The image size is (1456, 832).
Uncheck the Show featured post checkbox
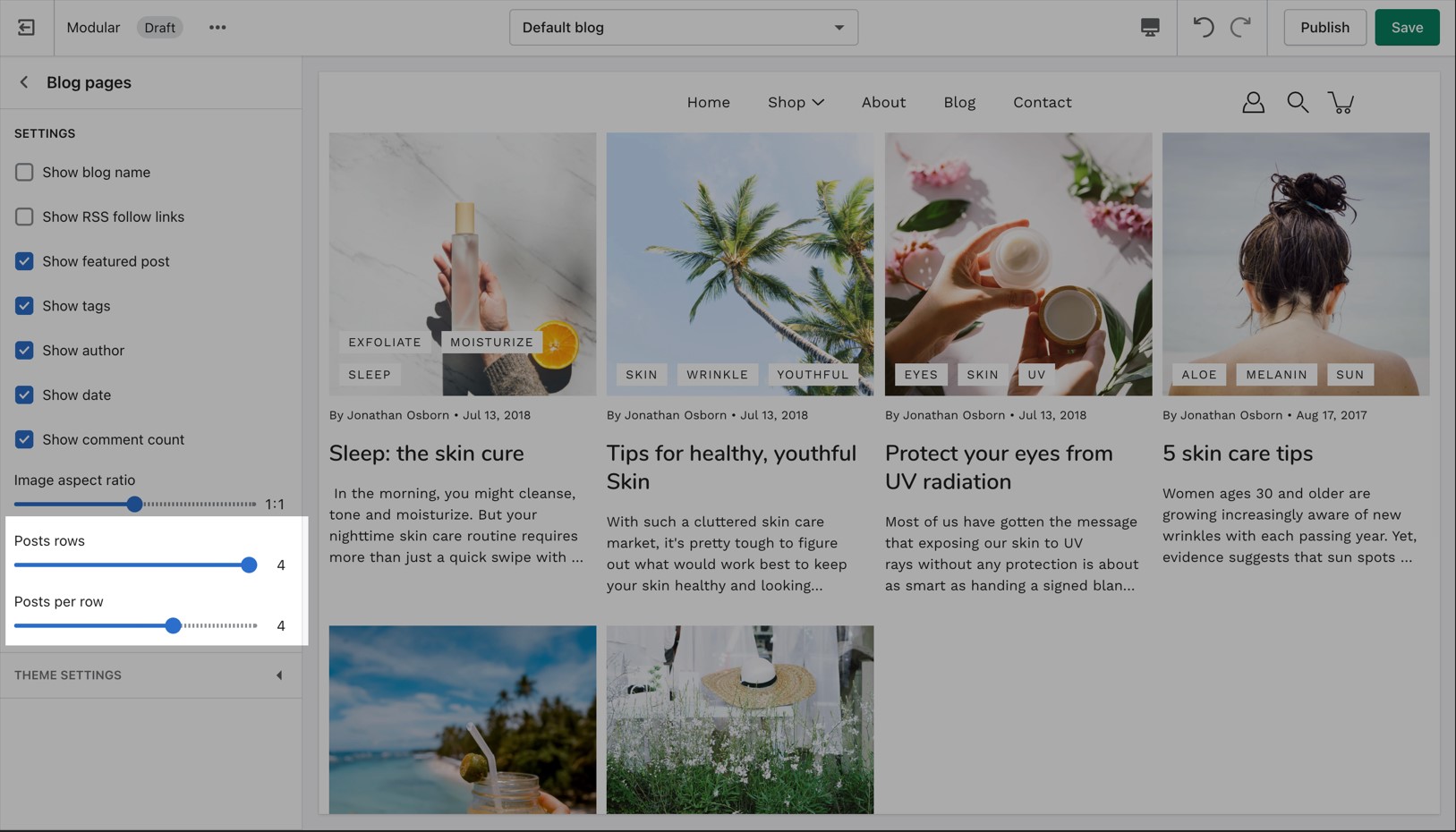24,261
